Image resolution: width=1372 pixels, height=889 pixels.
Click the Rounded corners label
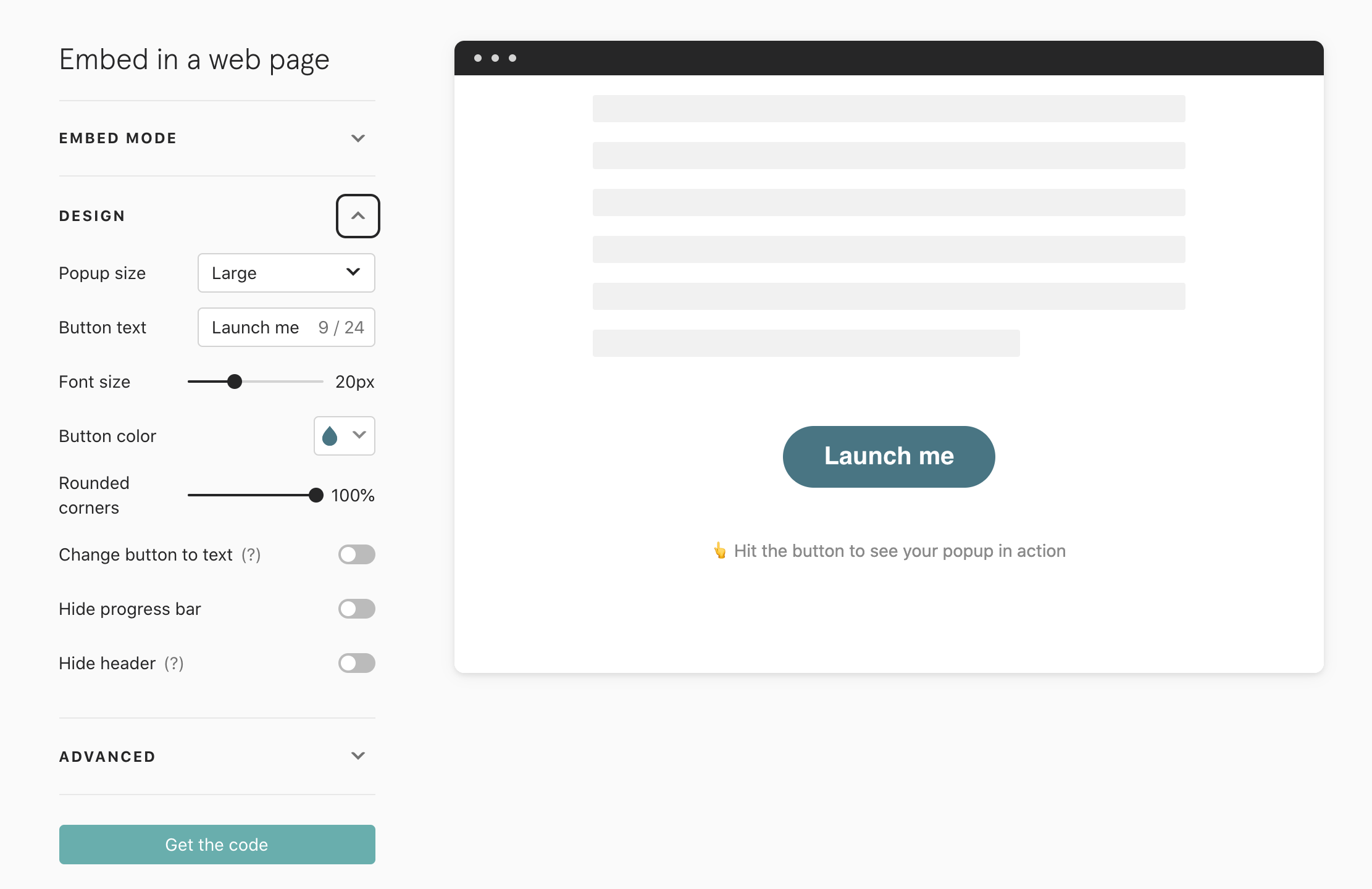[94, 495]
